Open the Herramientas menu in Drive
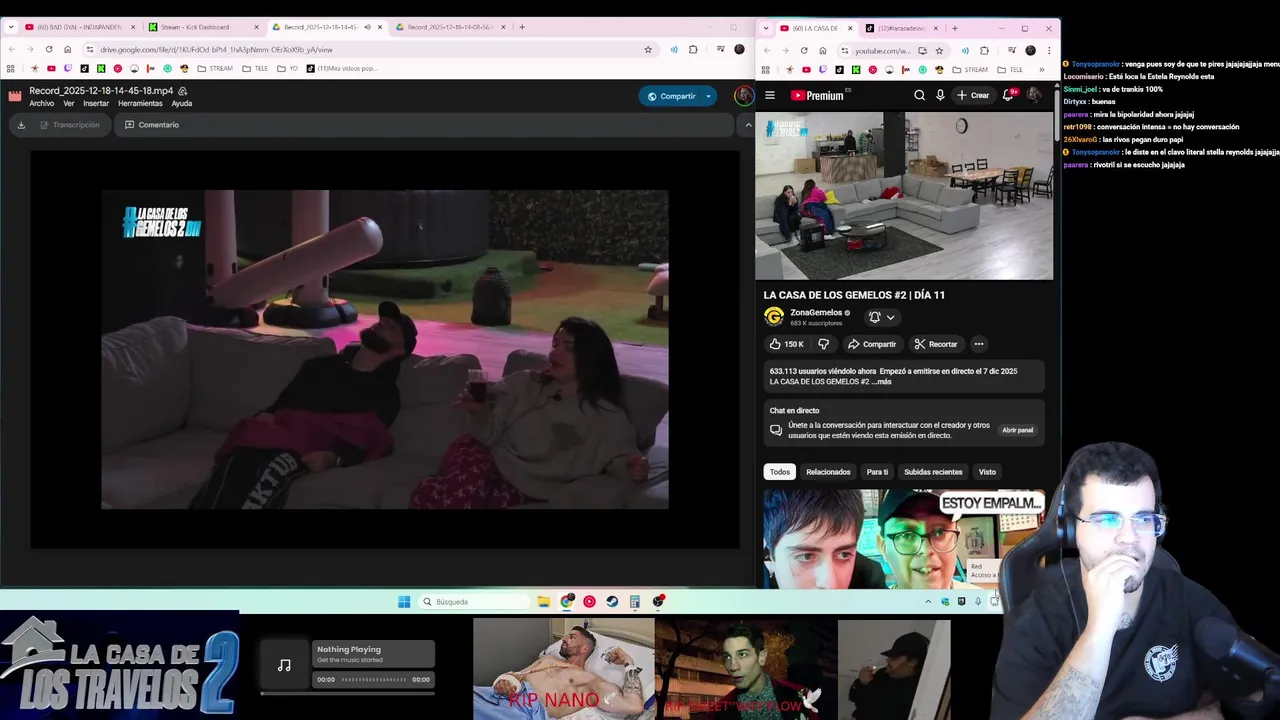 (140, 104)
